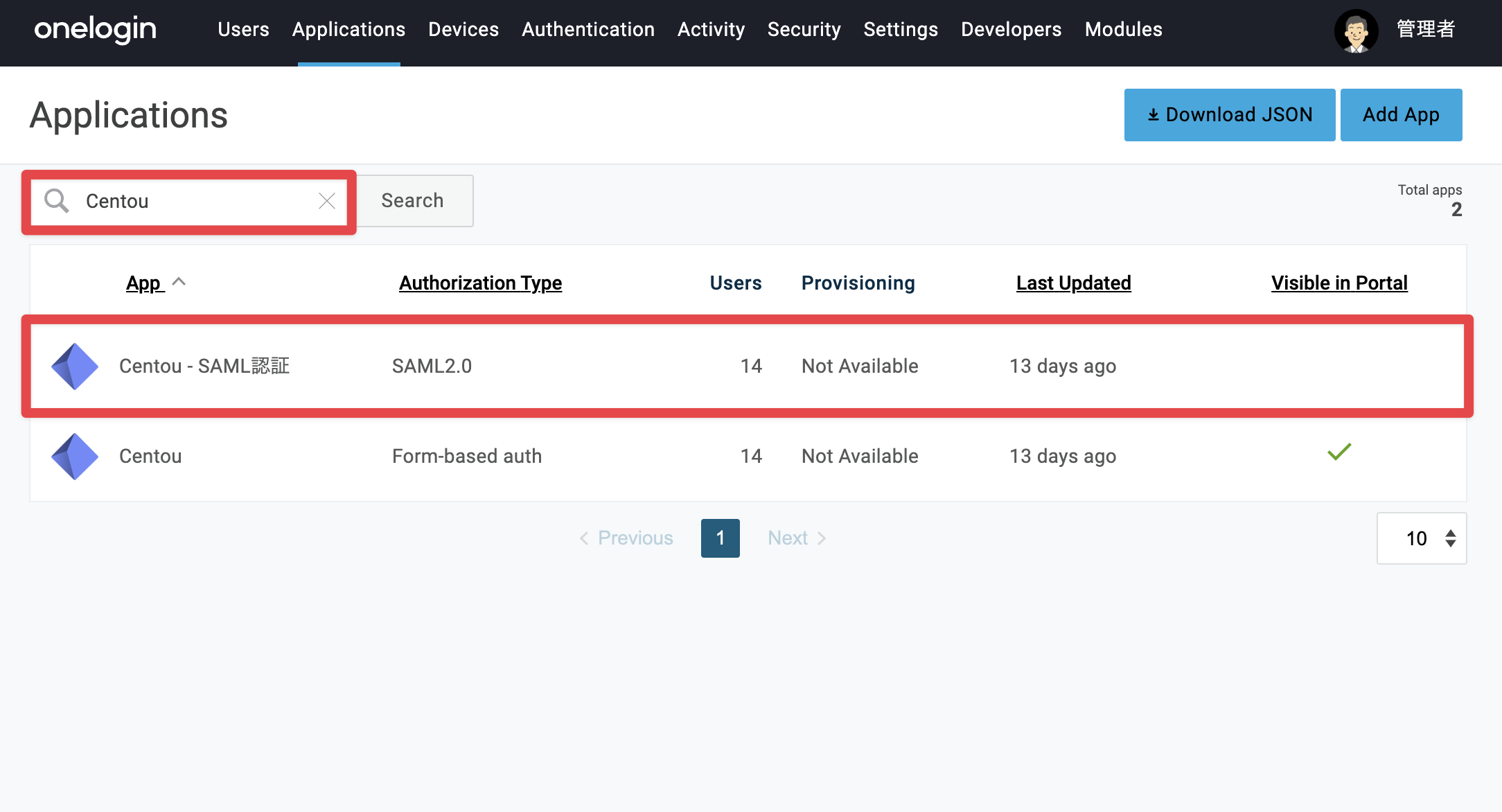Image resolution: width=1502 pixels, height=812 pixels.
Task: Click the sort arrow beside App
Action: pos(179,282)
